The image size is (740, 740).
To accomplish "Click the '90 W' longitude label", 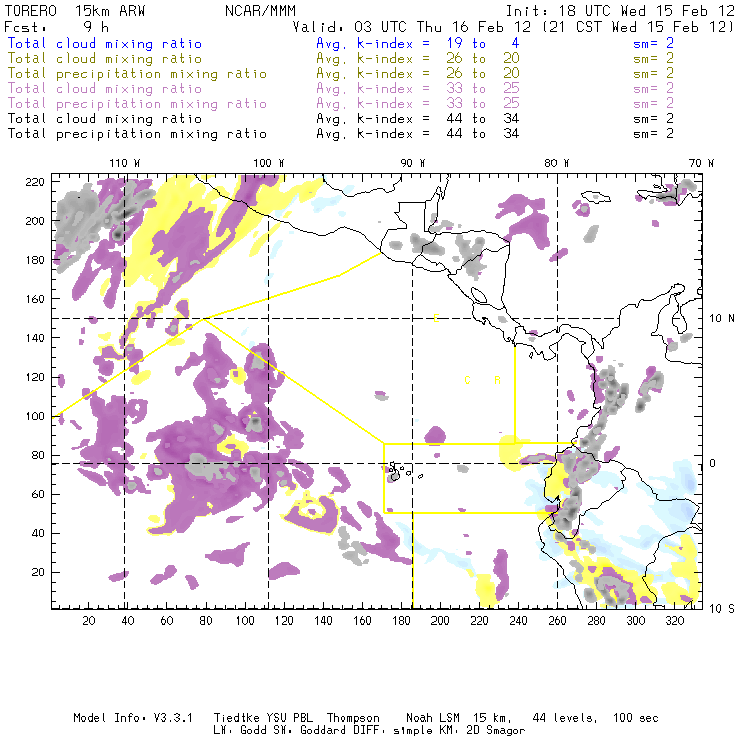I will [x=413, y=163].
